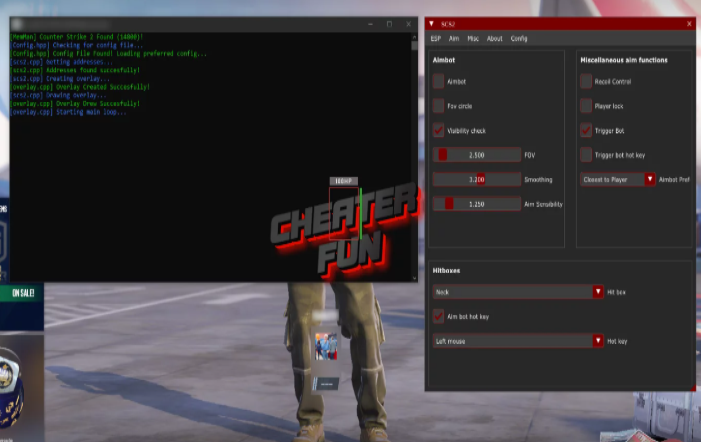This screenshot has width=704, height=442.
Task: Click the console scrollbar down arrow
Action: point(414,278)
